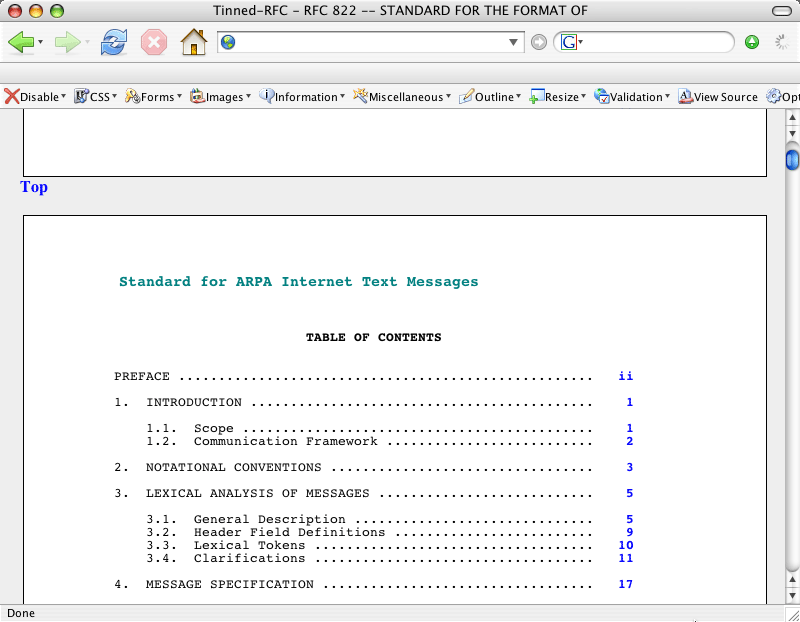
Task: Open page 11 link for Clarifications
Action: (626, 558)
